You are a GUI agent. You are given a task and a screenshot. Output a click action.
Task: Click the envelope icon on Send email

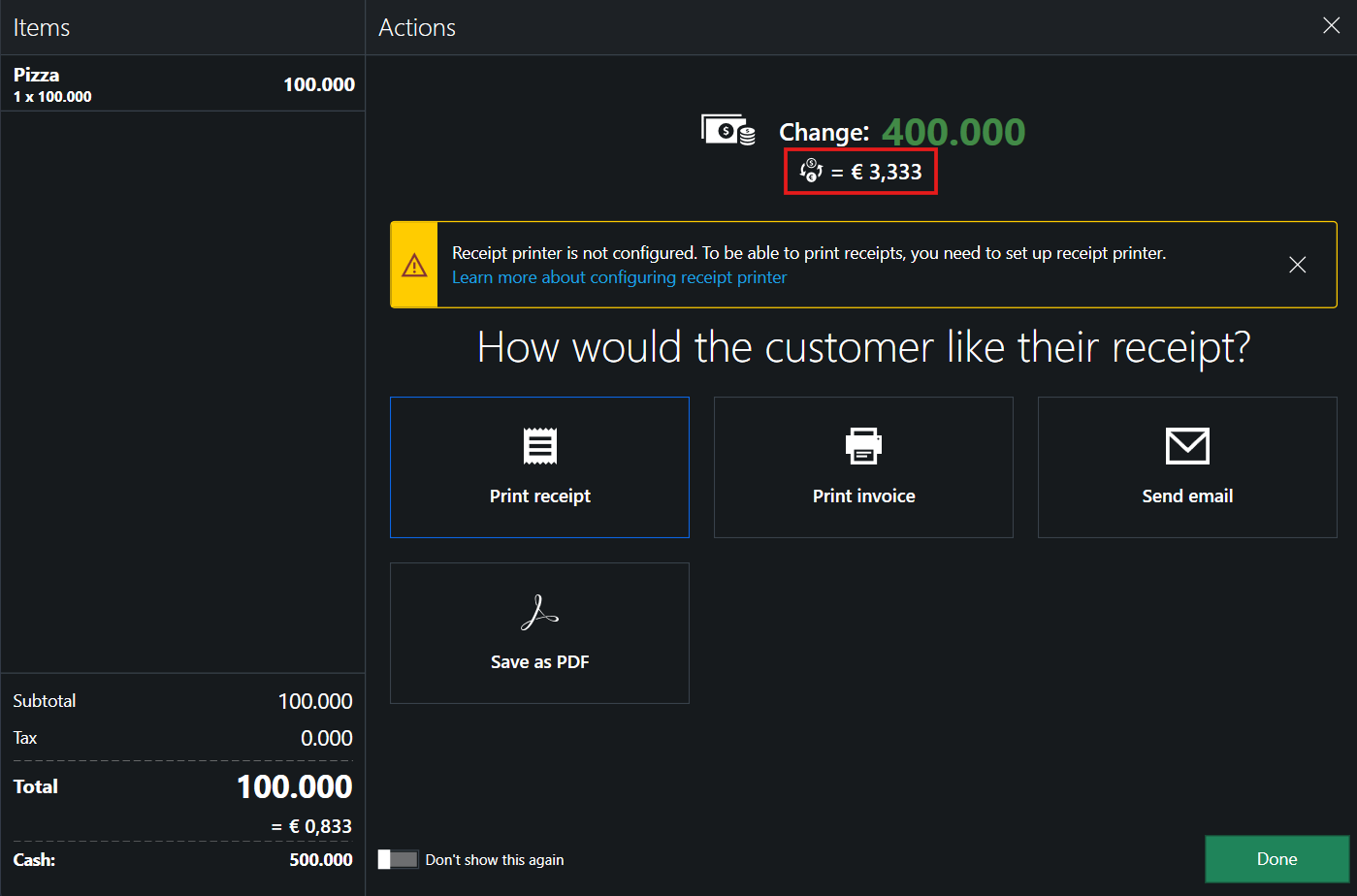1187,446
